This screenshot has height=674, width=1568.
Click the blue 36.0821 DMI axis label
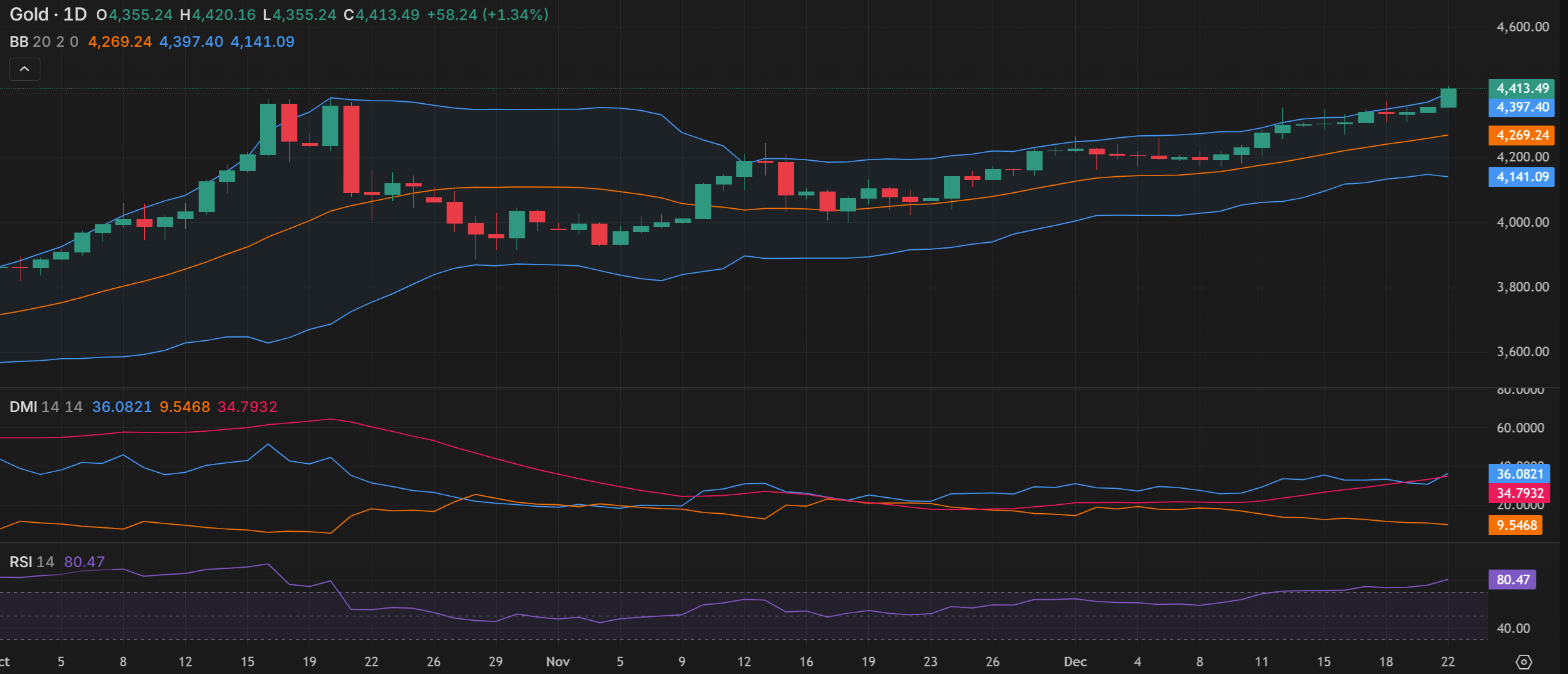click(1519, 474)
